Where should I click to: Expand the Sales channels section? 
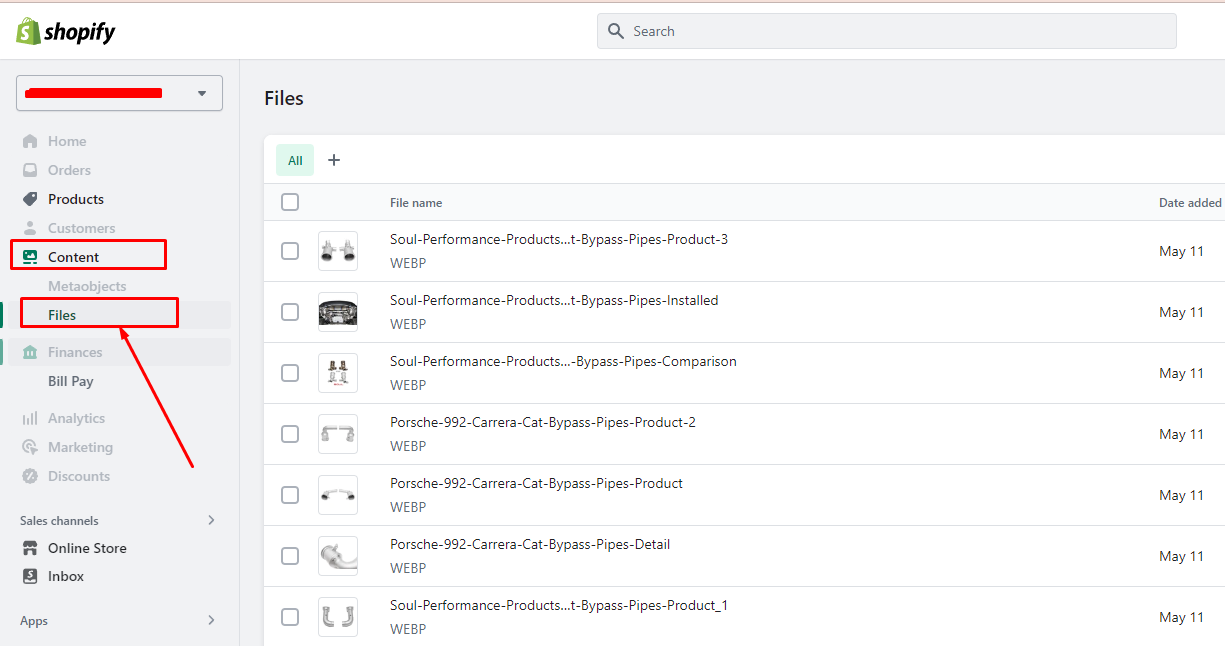(211, 520)
